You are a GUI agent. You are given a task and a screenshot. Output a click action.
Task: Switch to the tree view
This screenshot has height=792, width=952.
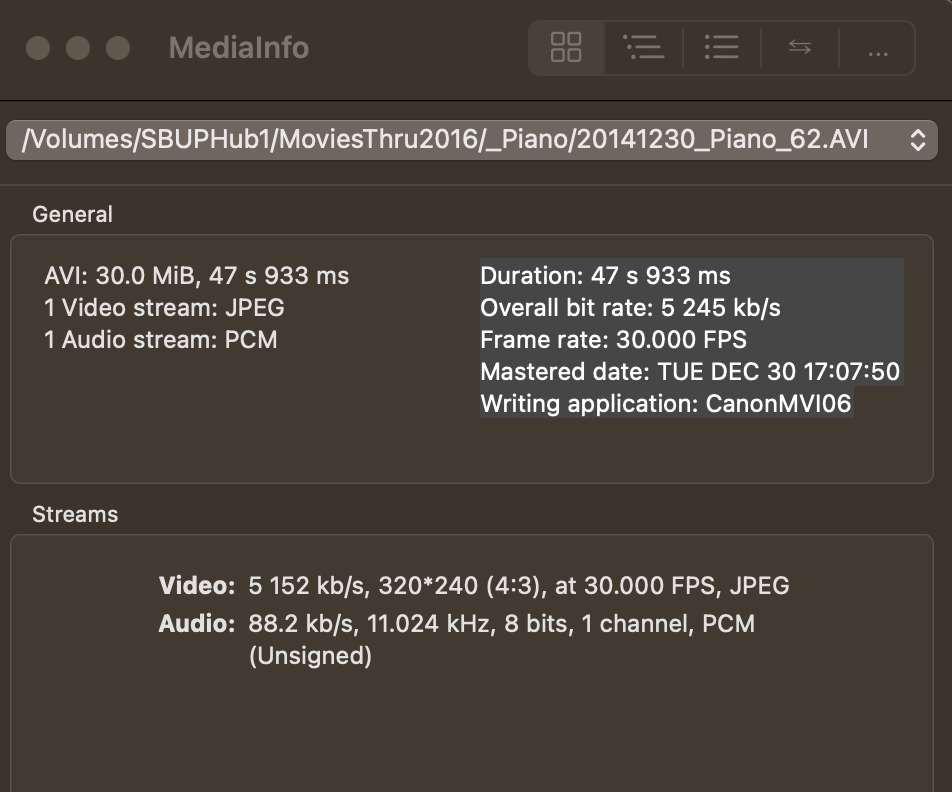point(643,47)
